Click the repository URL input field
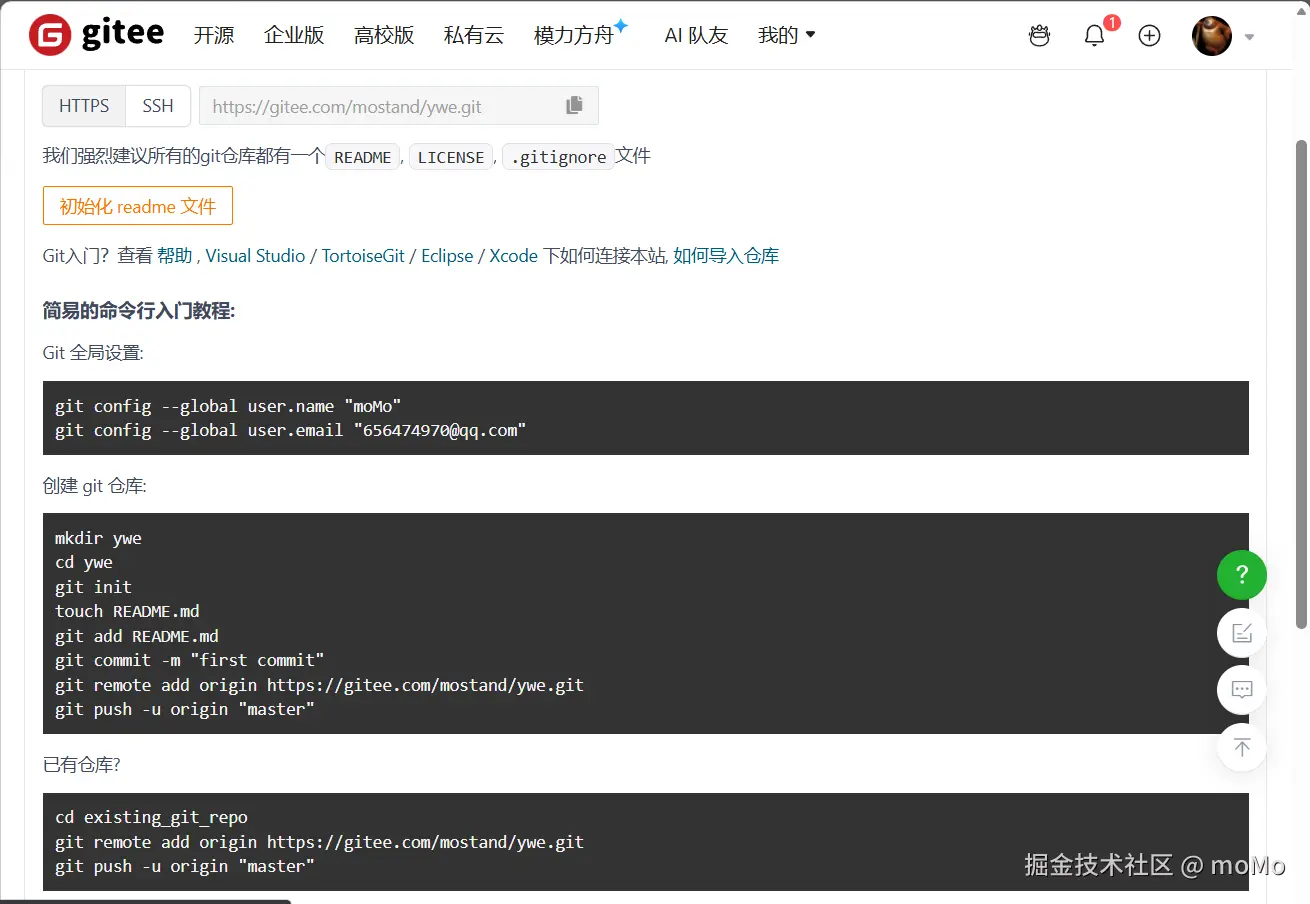Screen dimensions: 1310x904 (399, 106)
